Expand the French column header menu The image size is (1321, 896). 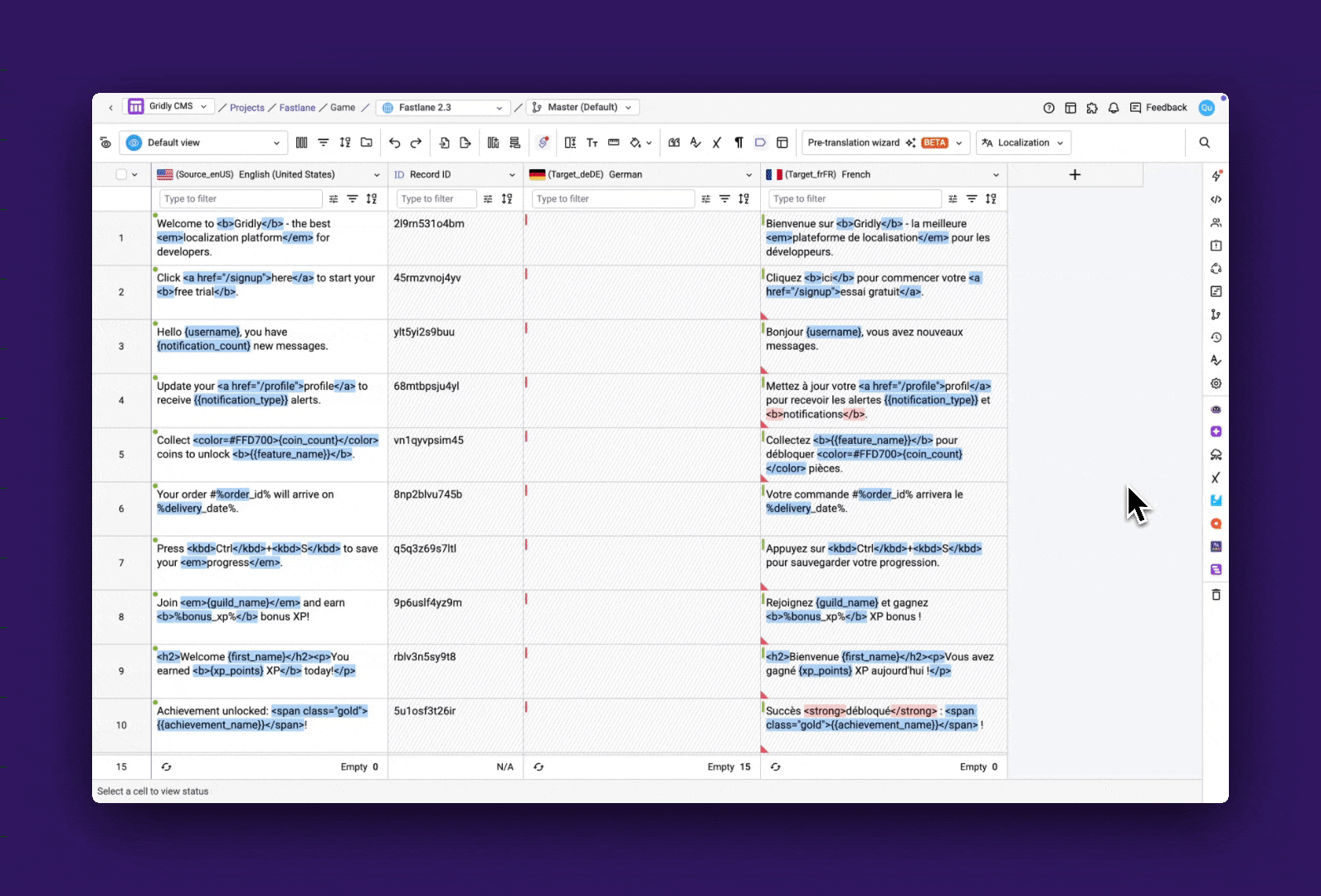996,175
